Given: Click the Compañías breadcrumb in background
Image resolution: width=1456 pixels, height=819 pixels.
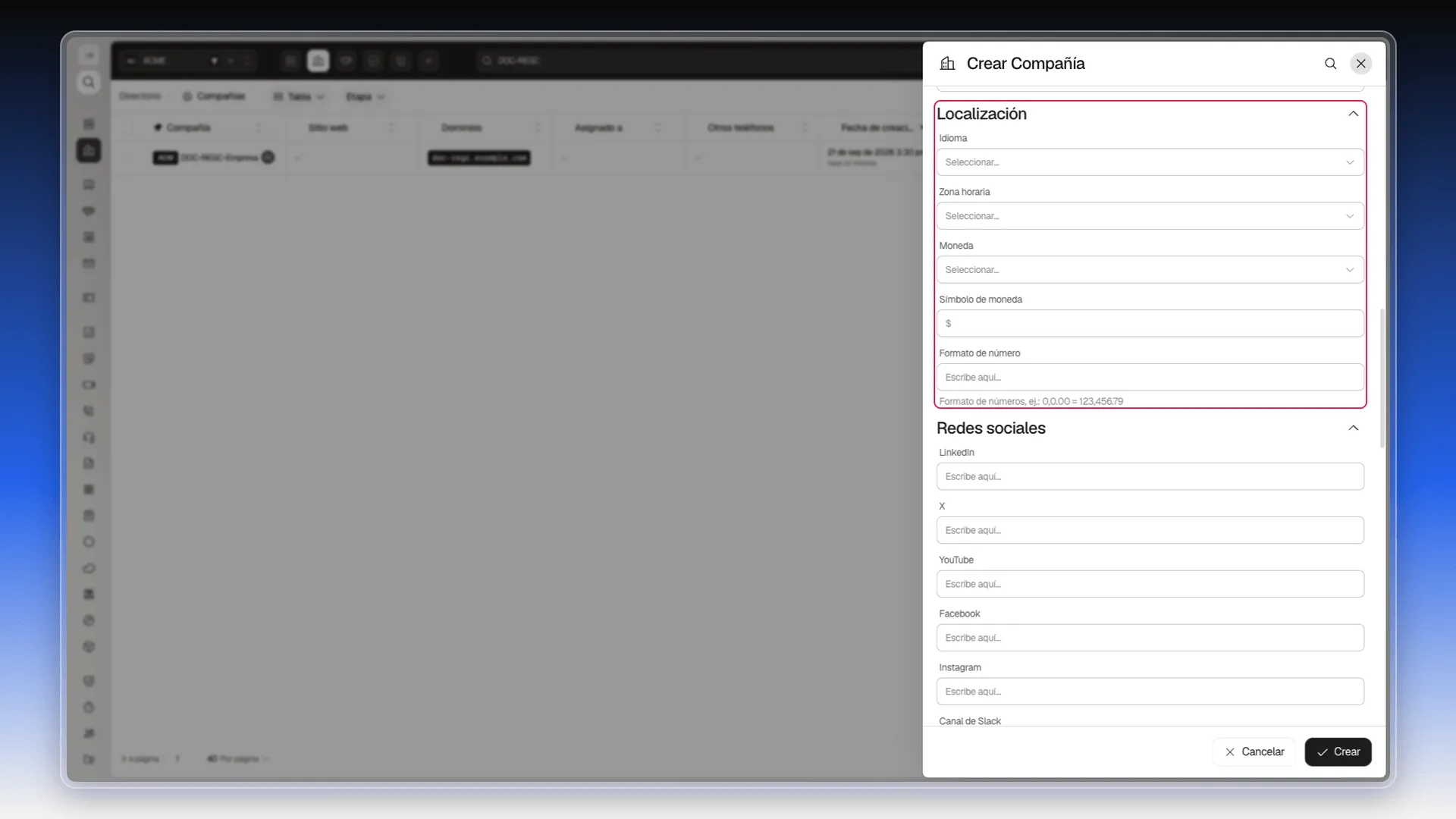Looking at the screenshot, I should pos(214,97).
